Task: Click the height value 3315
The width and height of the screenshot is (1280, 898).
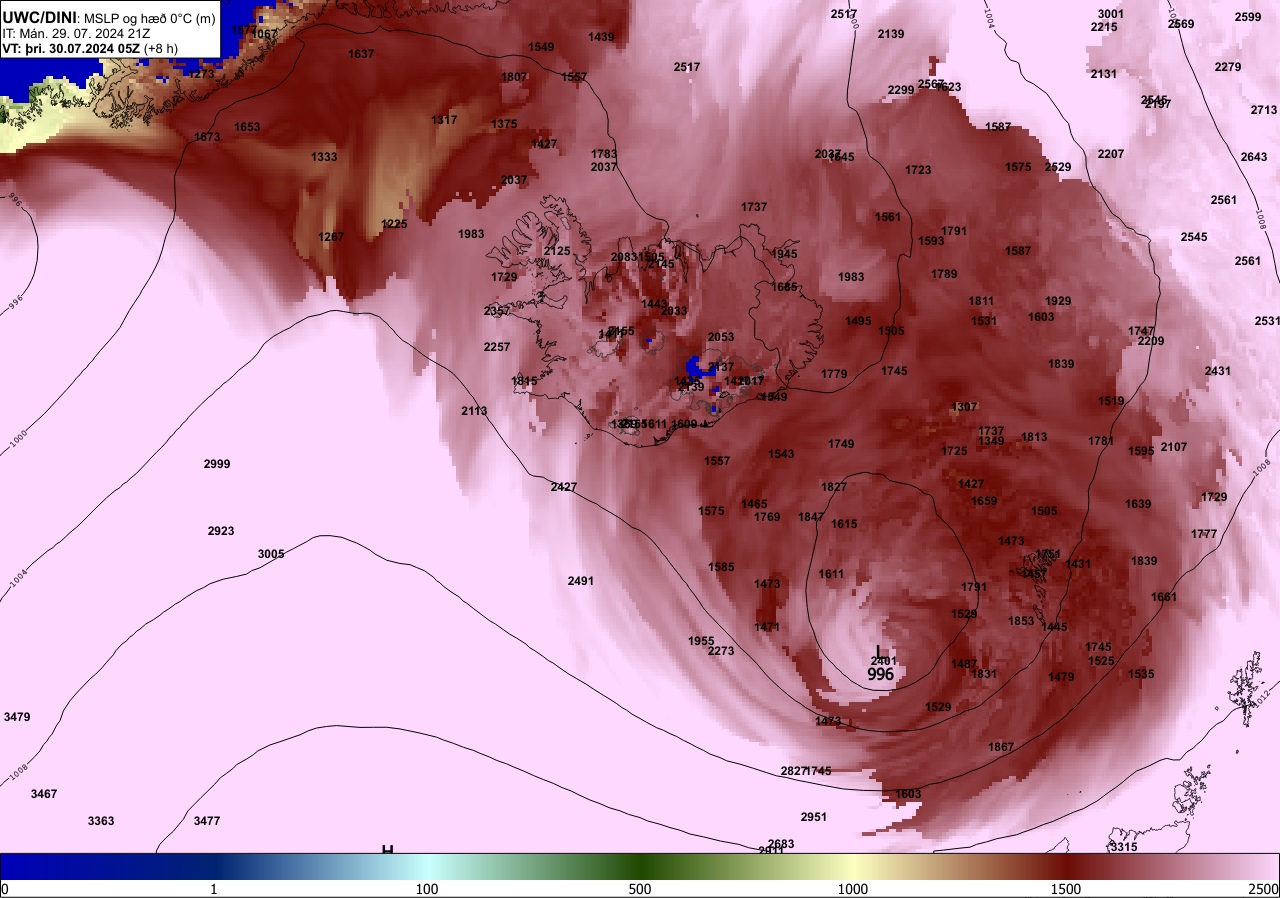Action: [1124, 847]
